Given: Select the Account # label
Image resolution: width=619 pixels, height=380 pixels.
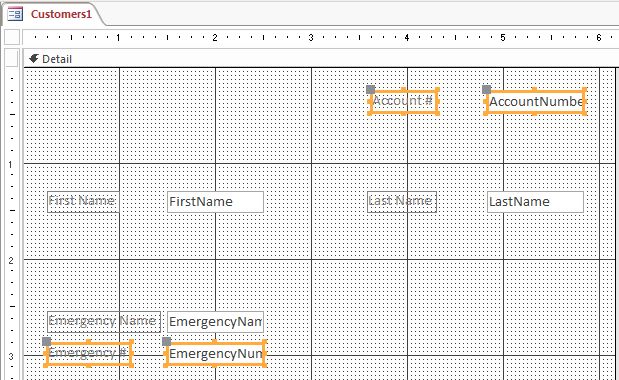Looking at the screenshot, I should [x=403, y=101].
